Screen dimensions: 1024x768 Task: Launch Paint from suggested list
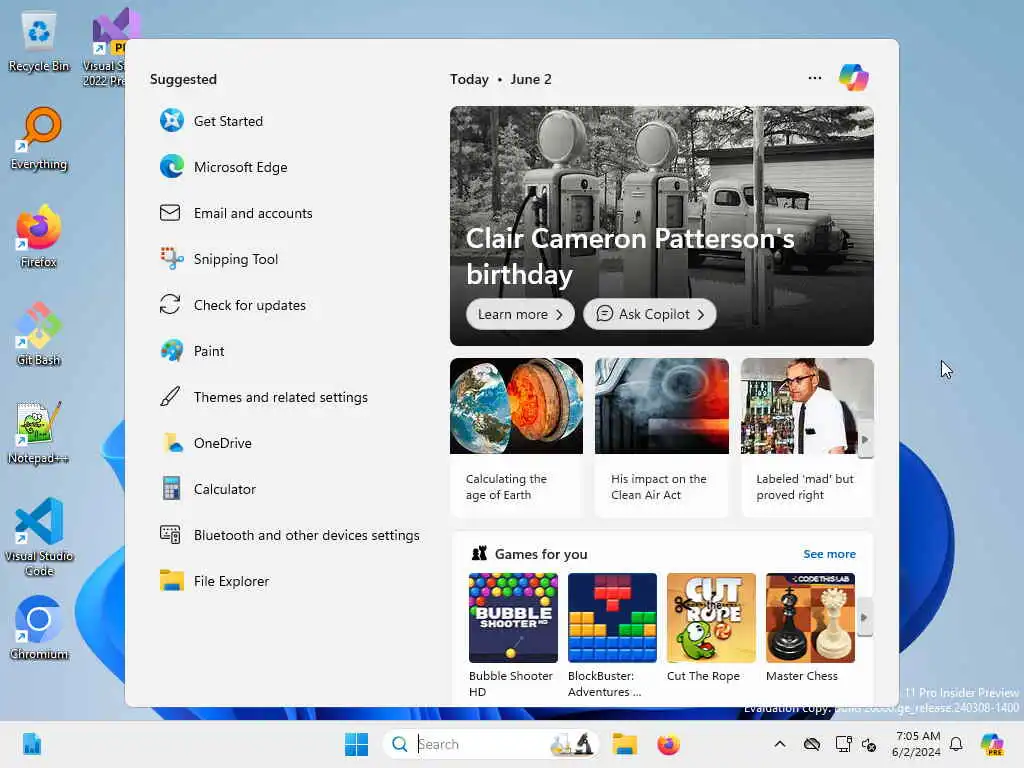192,351
